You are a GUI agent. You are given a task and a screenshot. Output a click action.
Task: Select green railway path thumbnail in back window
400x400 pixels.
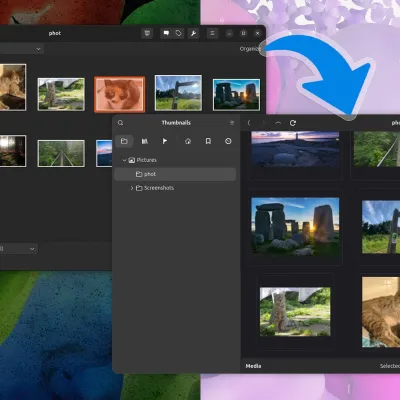point(61,153)
